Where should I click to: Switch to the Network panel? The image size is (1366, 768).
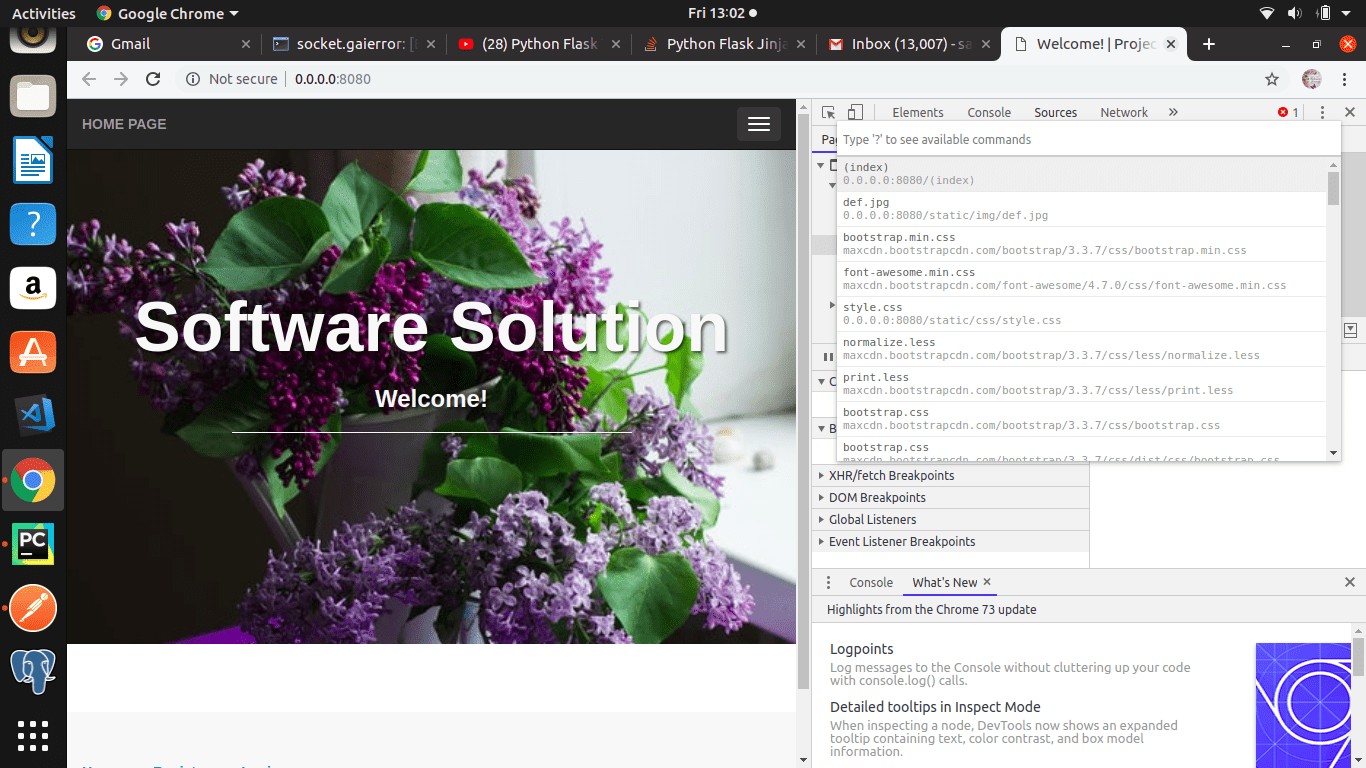[x=1124, y=112]
